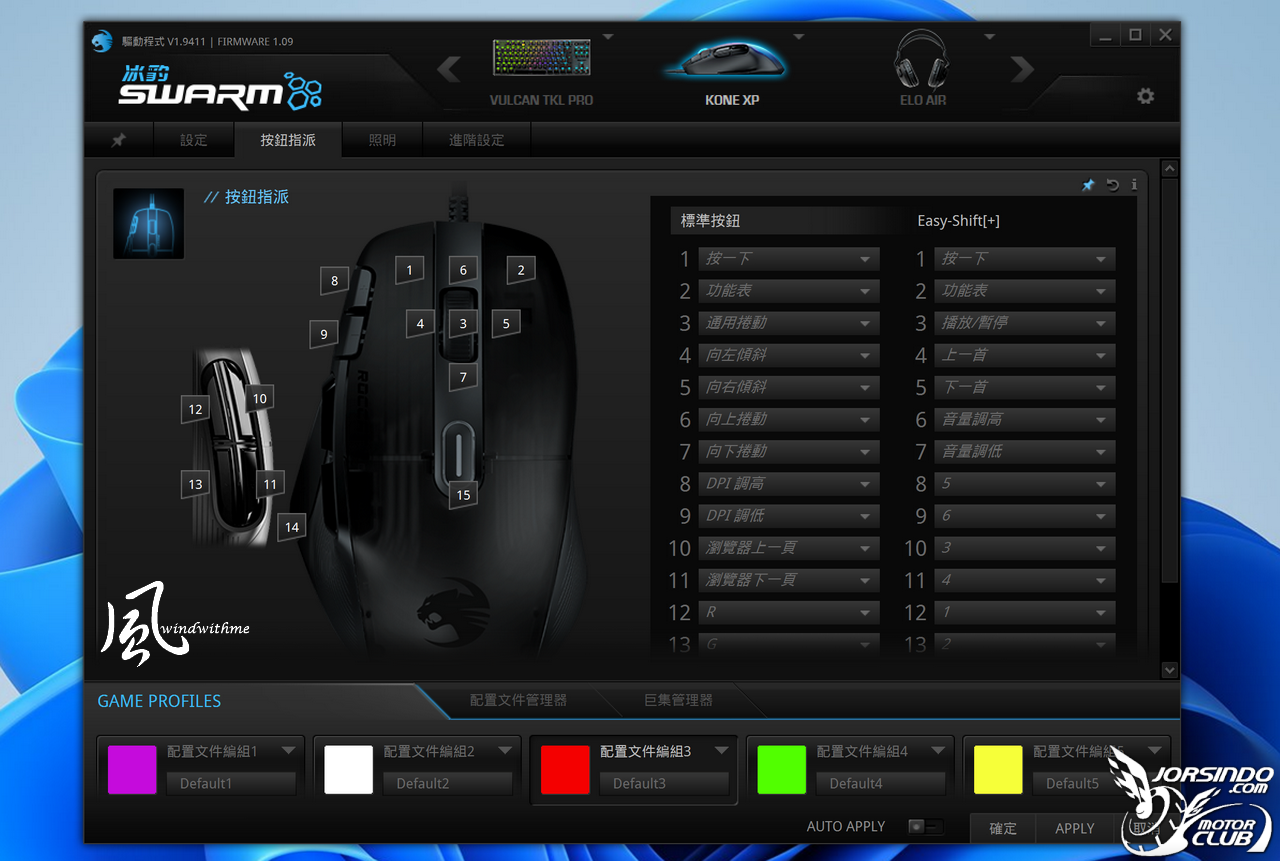1280x861 pixels.
Task: Open standard button 2 dropdown 功能表
Action: point(789,291)
